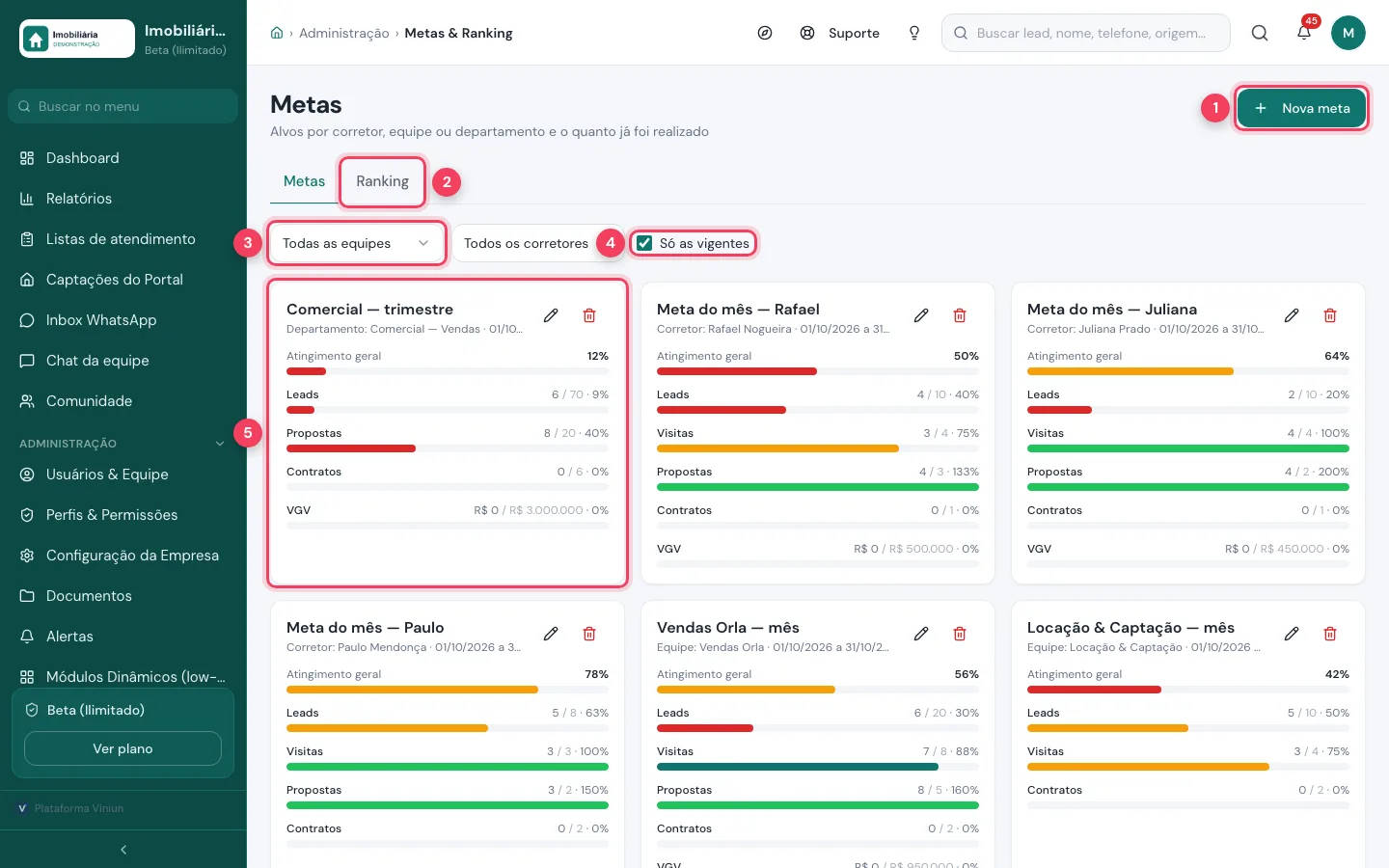Open Dashboard in the sidebar
The height and width of the screenshot is (868, 1389).
coord(123,158)
